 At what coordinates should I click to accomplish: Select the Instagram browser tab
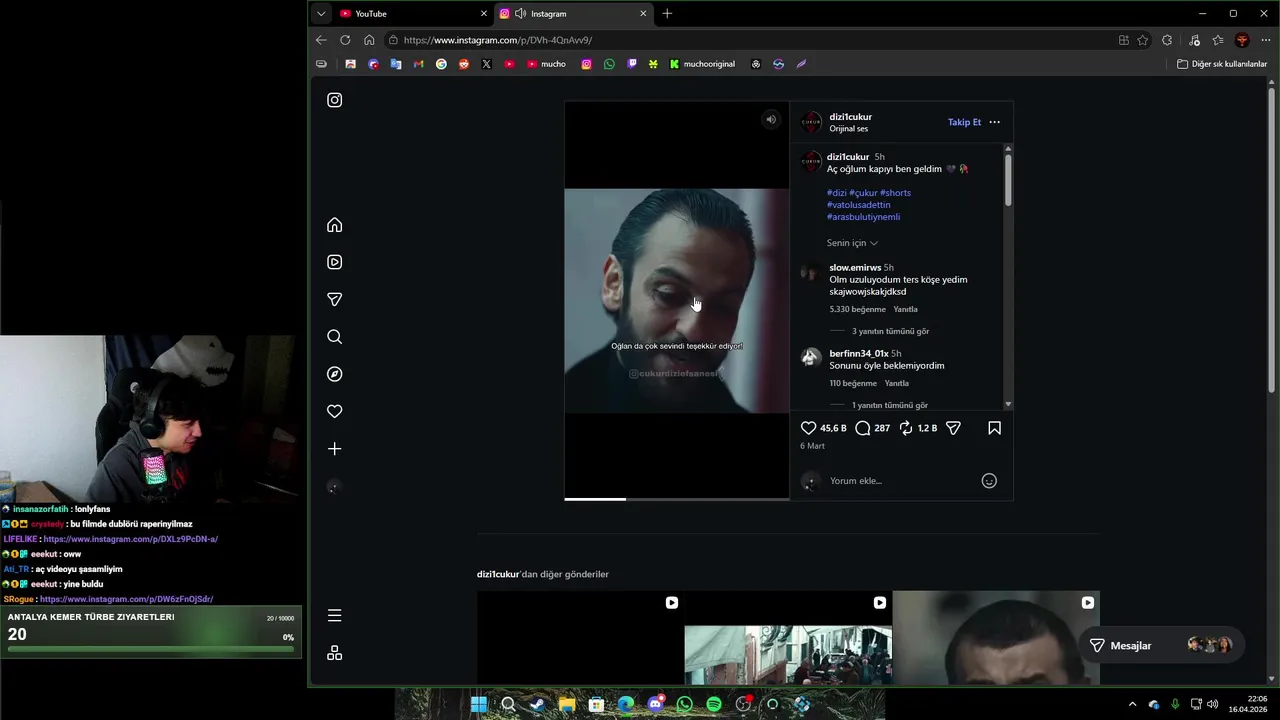tap(573, 14)
